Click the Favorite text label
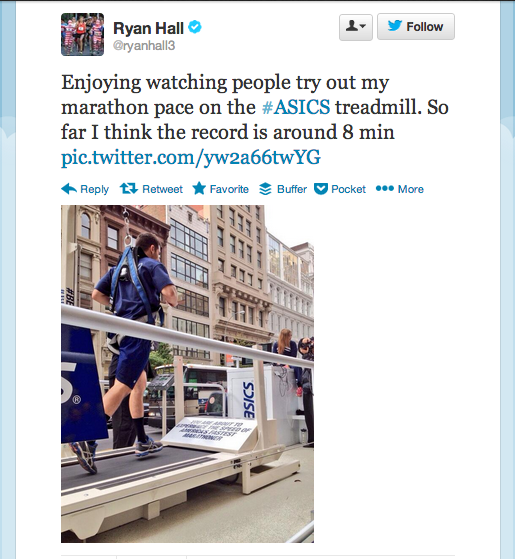The width and height of the screenshot is (515, 559). (229, 189)
